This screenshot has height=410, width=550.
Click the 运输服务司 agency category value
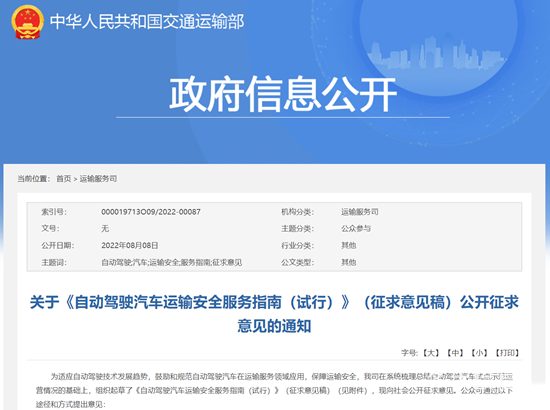point(360,212)
